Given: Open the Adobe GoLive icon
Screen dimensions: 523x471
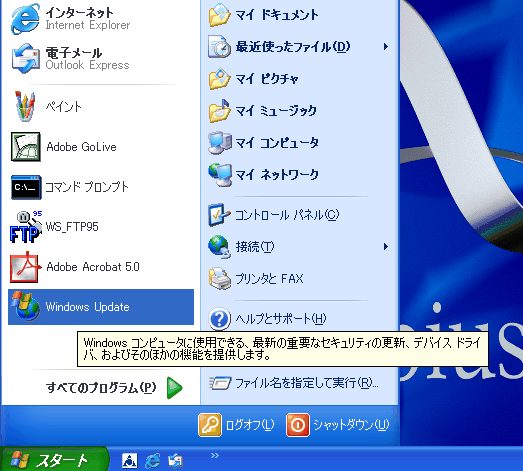Looking at the screenshot, I should 26,146.
